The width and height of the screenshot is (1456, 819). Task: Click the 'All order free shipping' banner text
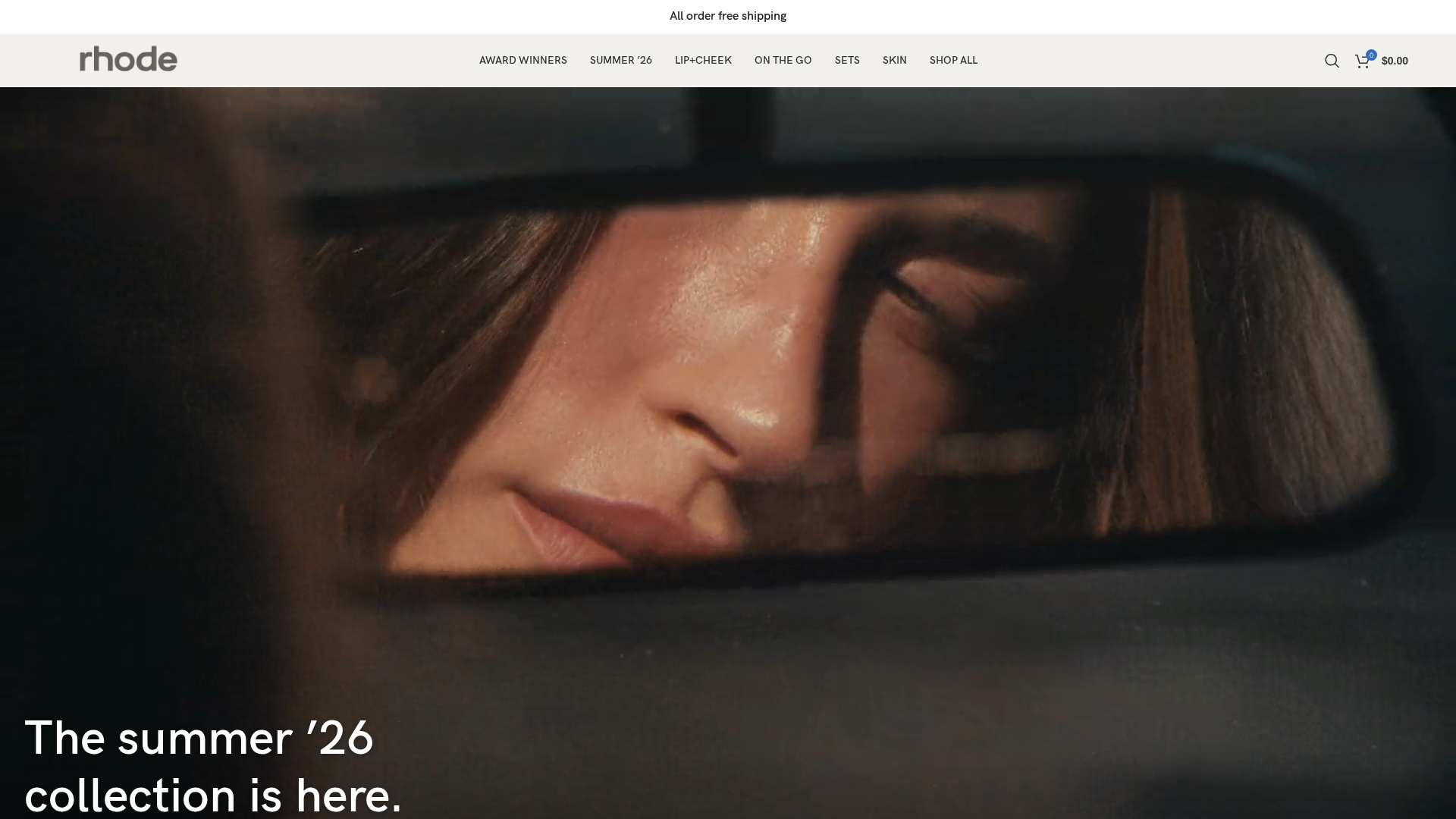pyautogui.click(x=728, y=16)
